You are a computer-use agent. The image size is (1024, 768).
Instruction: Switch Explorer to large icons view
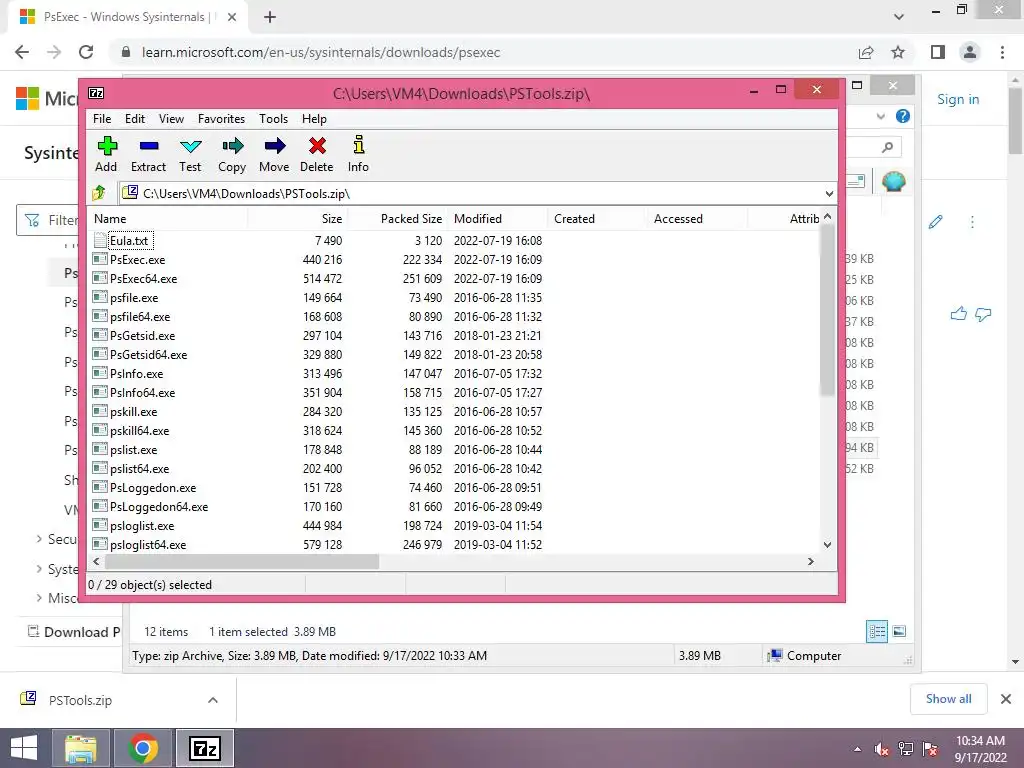(x=899, y=631)
